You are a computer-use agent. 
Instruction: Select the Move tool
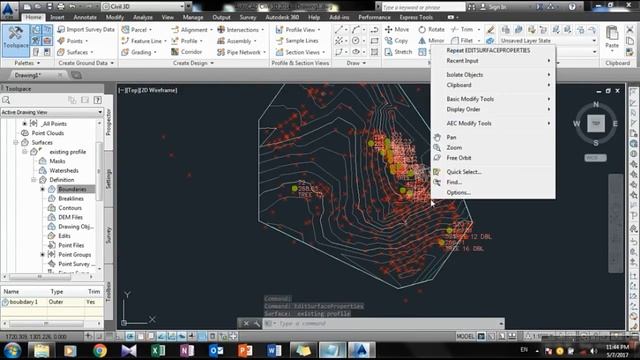pos(397,29)
